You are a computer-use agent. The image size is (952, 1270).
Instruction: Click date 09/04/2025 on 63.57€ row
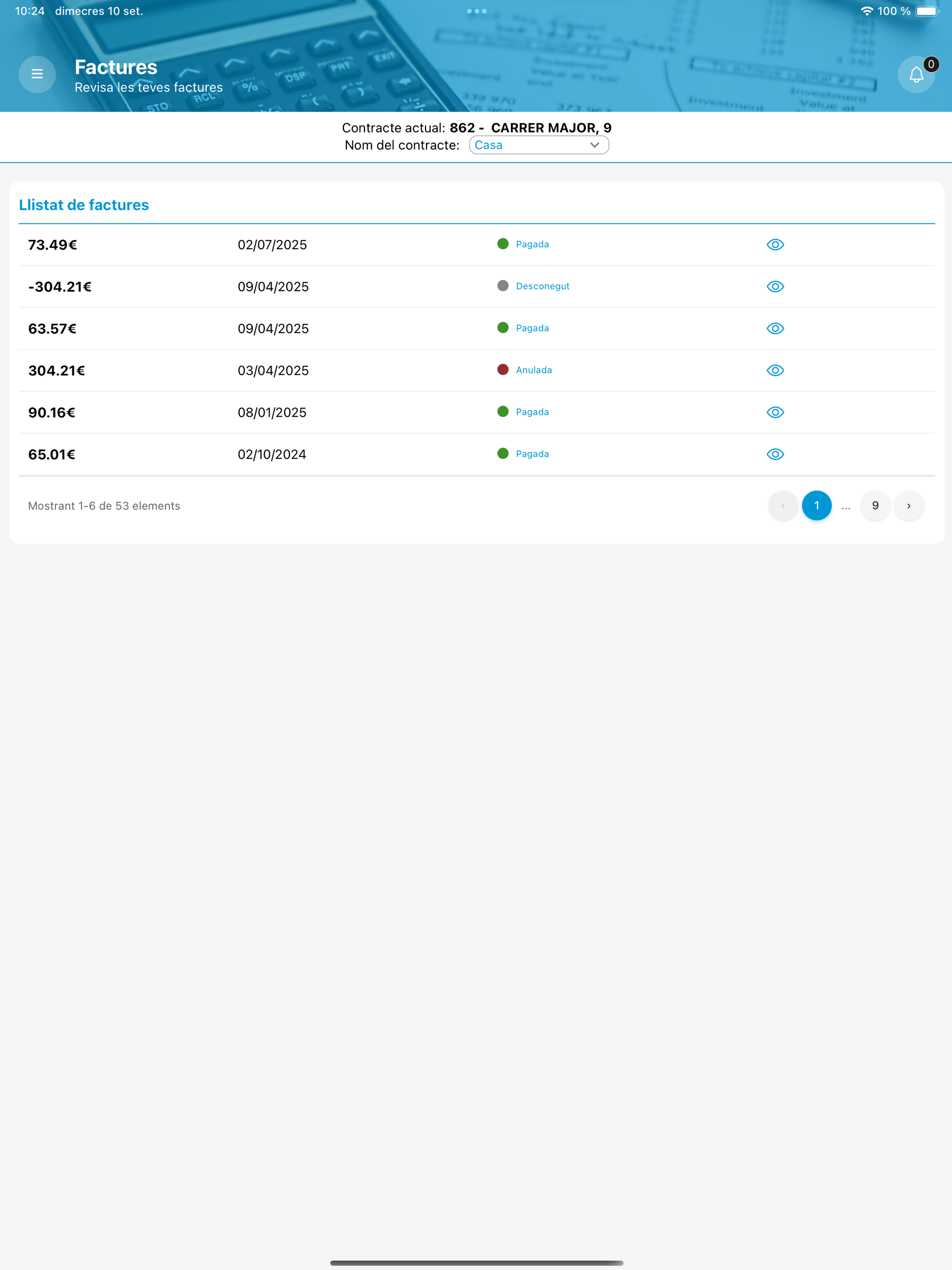click(x=273, y=329)
